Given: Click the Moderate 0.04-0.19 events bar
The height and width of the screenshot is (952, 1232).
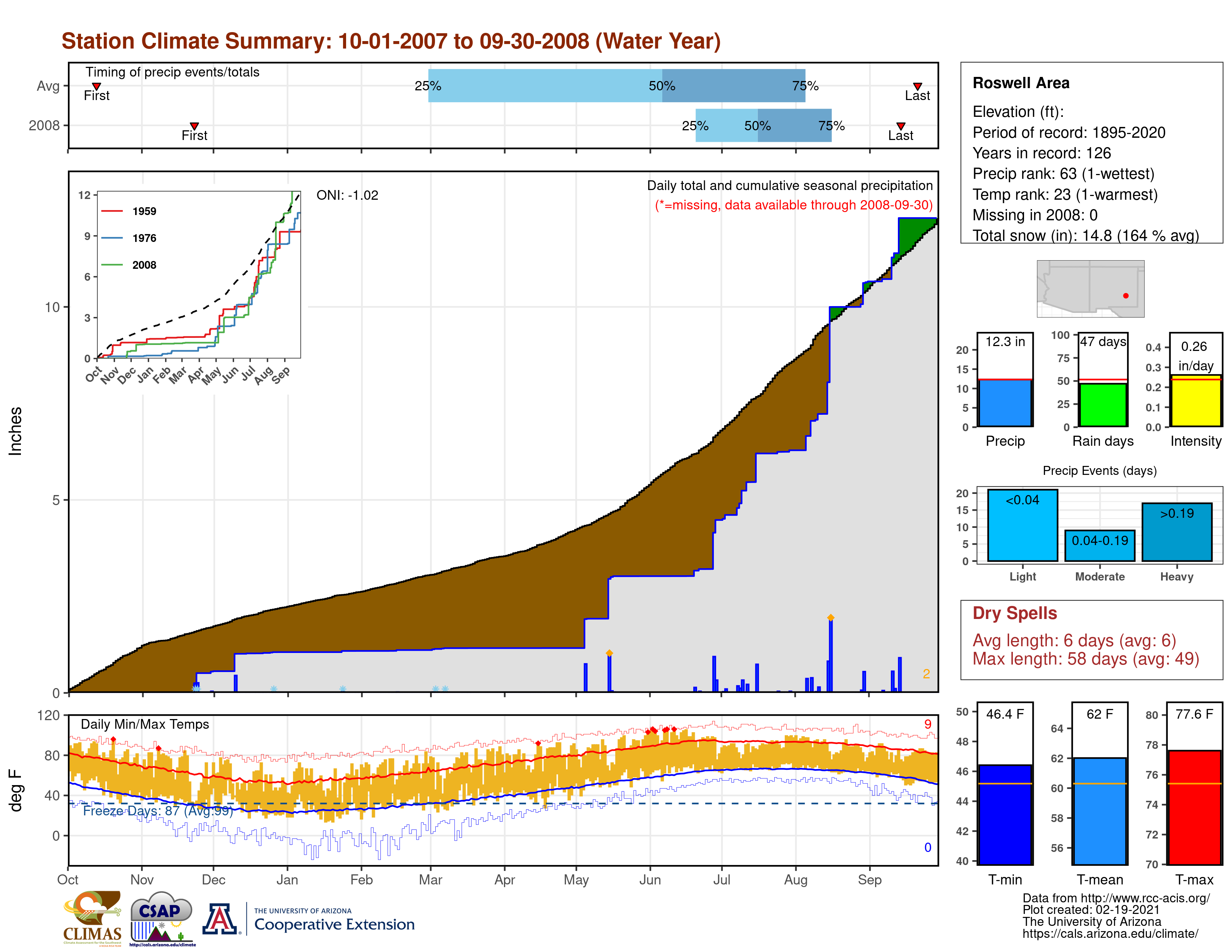Looking at the screenshot, I should coord(1099,545).
